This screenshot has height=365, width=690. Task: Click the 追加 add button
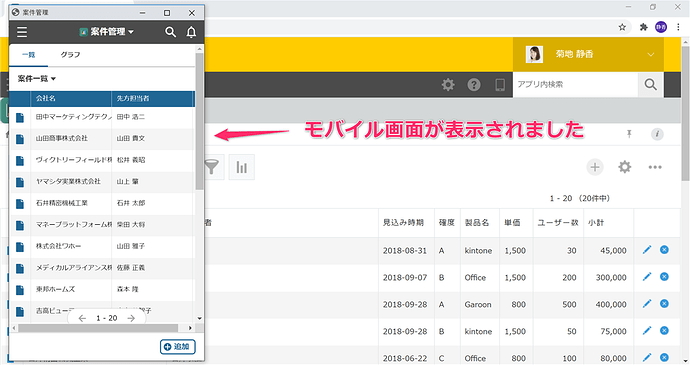point(178,347)
